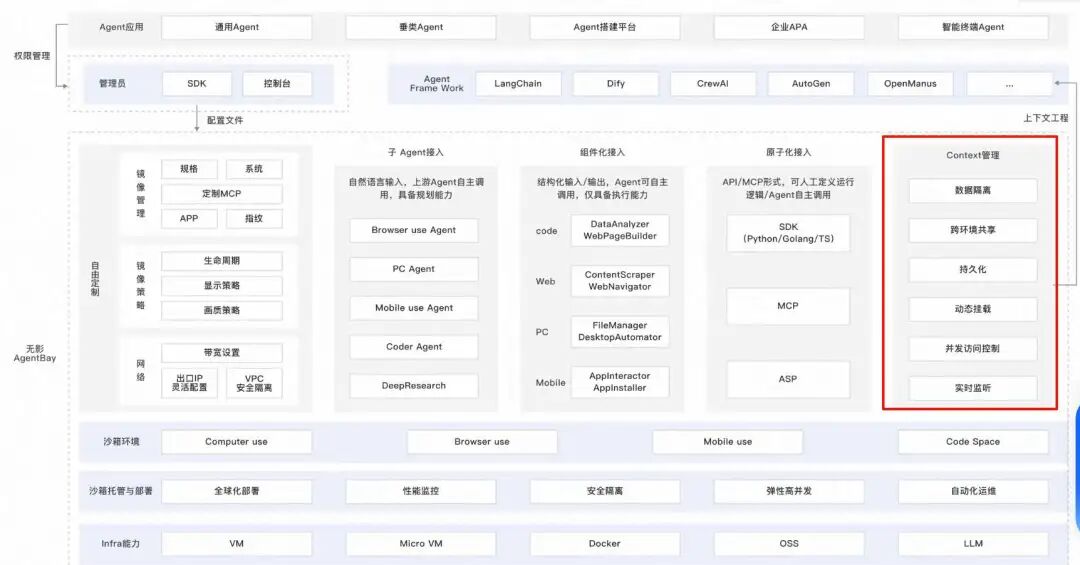This screenshot has width=1080, height=565.
Task: Select the 弹性高并发 box
Action: tap(789, 492)
